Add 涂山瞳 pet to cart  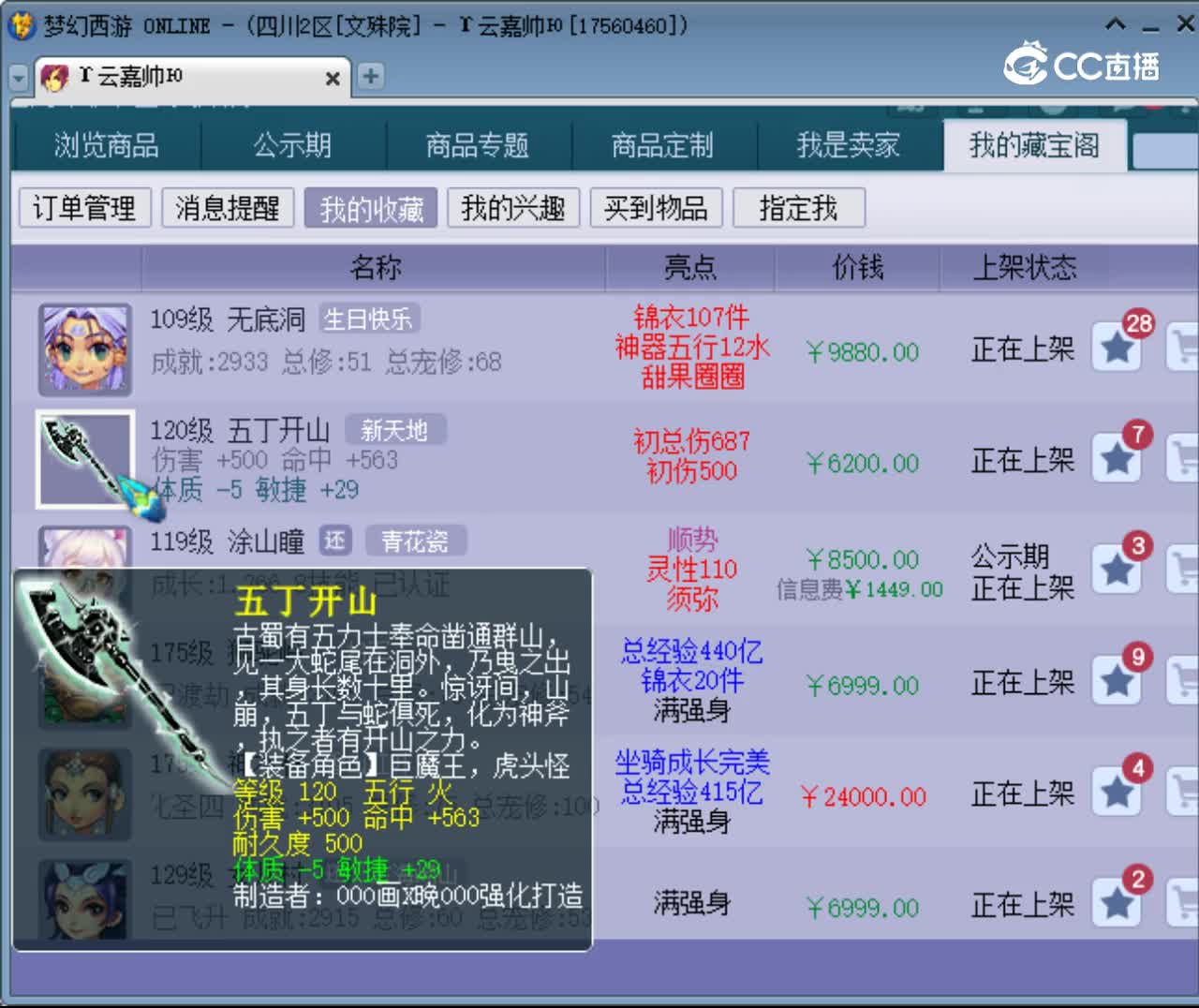[x=1183, y=570]
